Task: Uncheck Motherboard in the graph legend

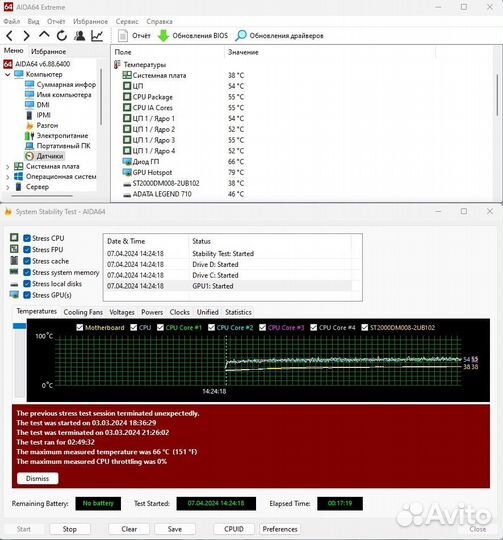Action: click(x=80, y=327)
